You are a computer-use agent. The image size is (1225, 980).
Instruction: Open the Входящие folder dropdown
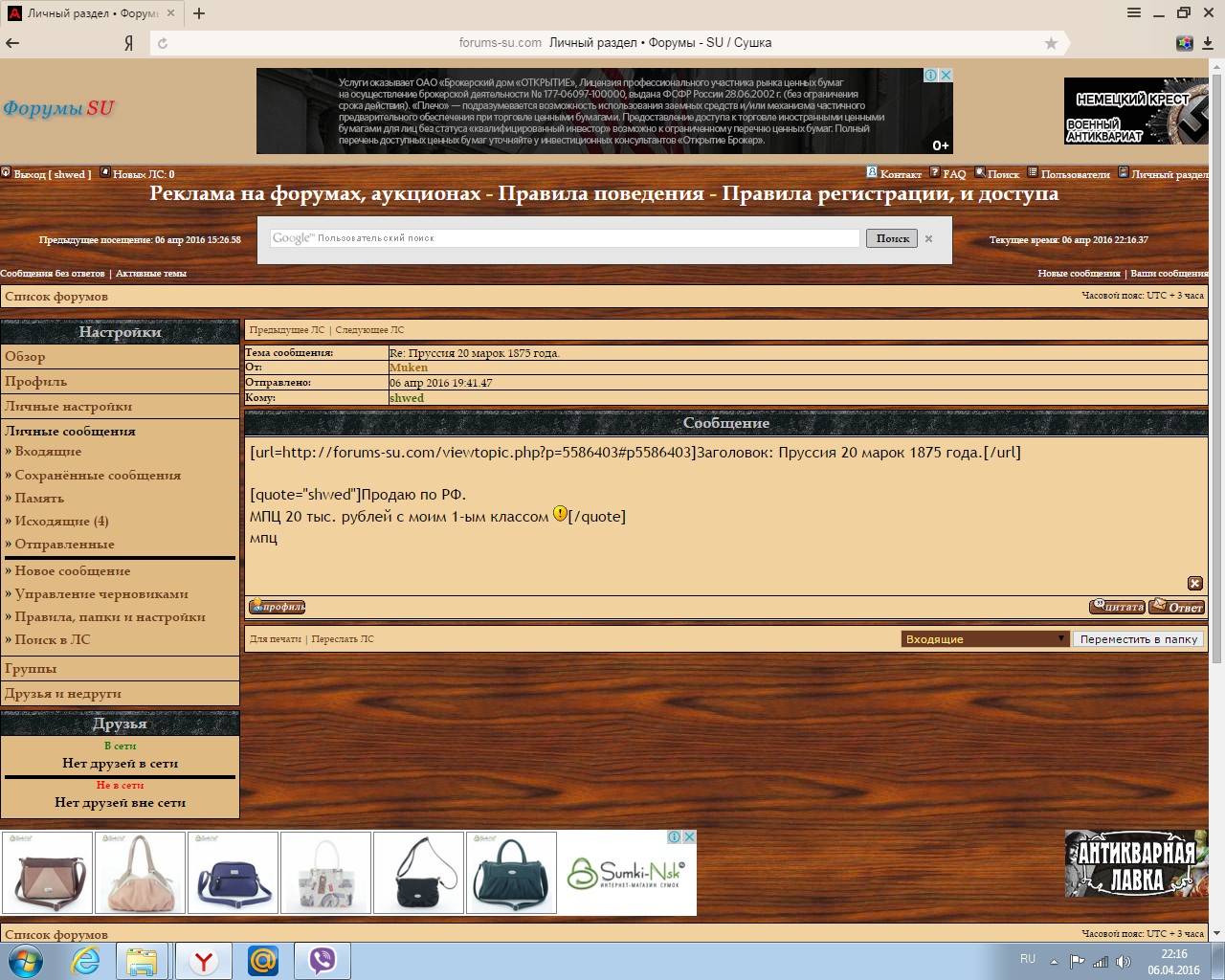985,639
